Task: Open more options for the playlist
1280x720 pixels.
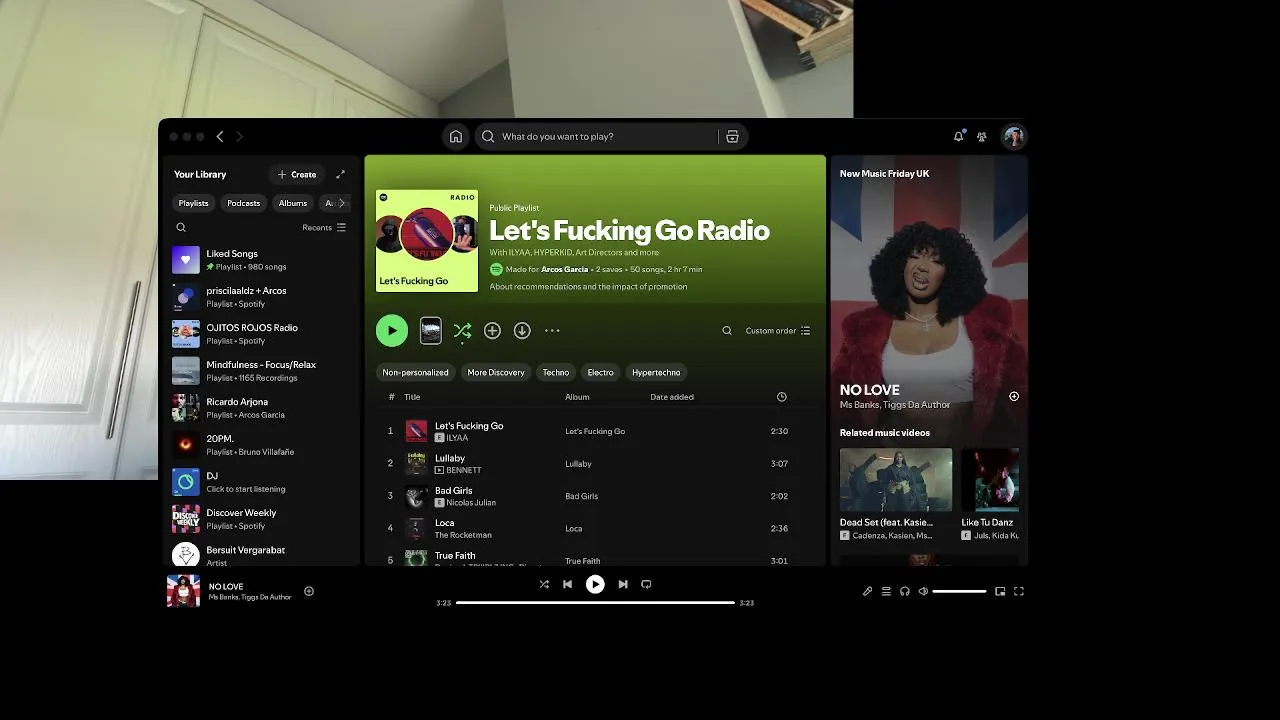Action: click(x=552, y=330)
